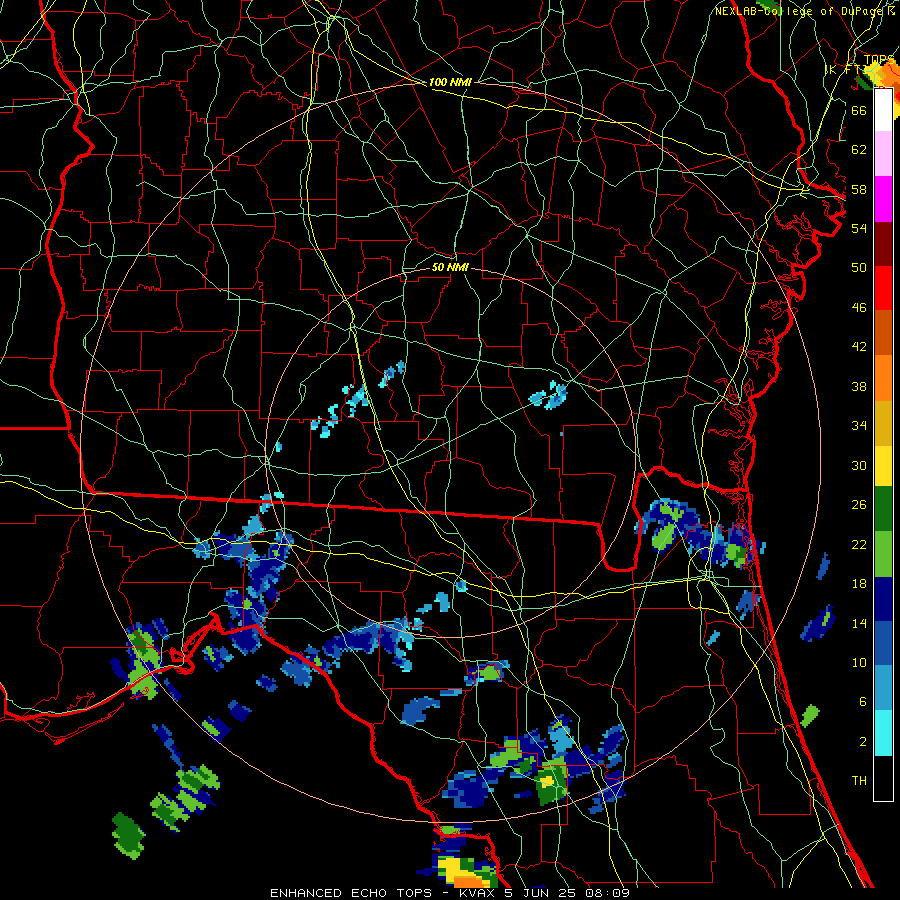The width and height of the screenshot is (900, 900).
Task: Click the light pink 62 kft swatch
Action: 883,154
